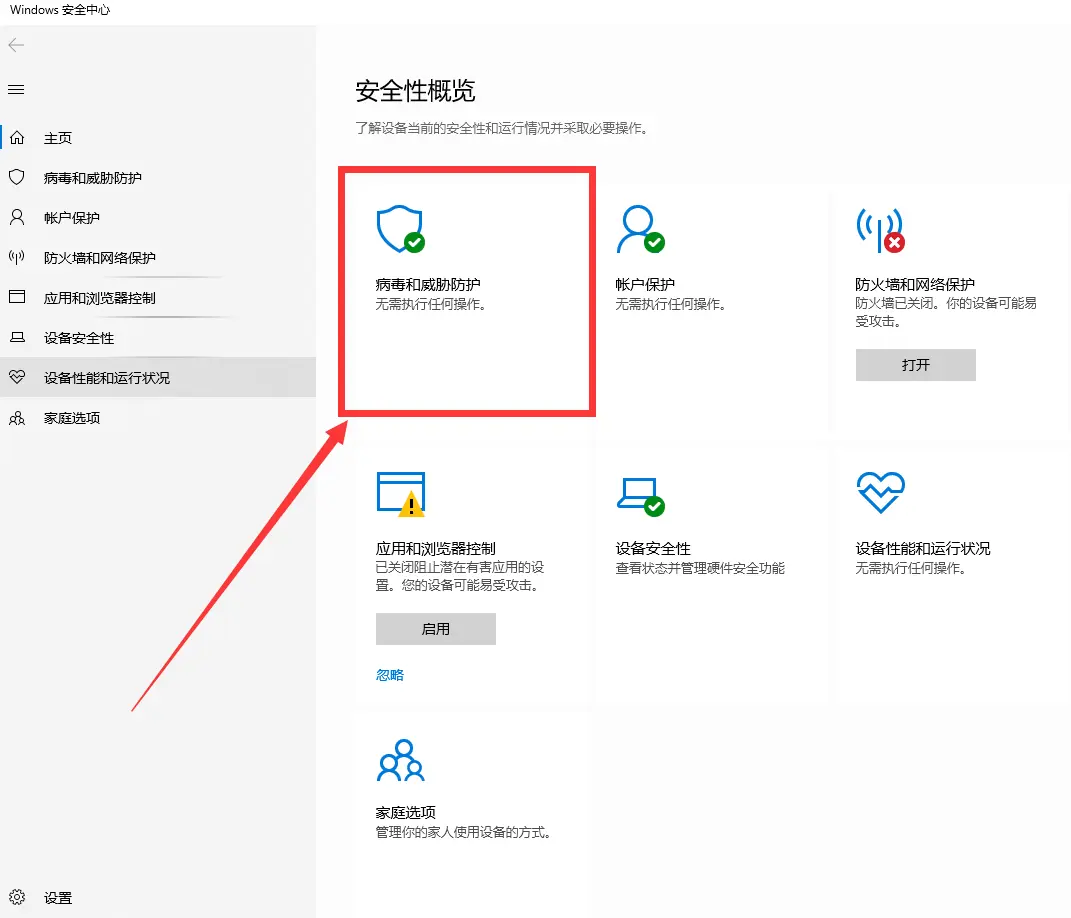Click the 忽略 link
Screen dimensions: 1071x918
(x=390, y=675)
